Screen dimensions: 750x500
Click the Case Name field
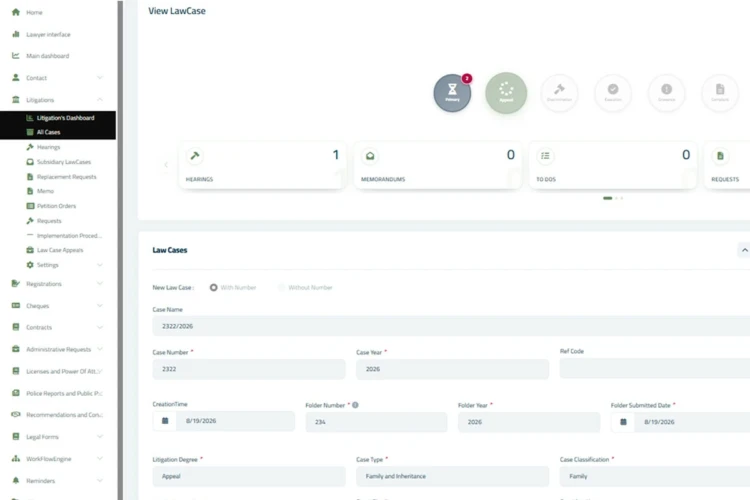pyautogui.click(x=451, y=326)
